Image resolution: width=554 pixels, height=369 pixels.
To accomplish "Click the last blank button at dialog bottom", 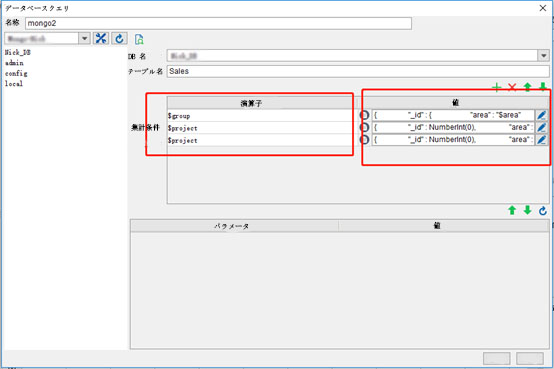I will [530, 358].
